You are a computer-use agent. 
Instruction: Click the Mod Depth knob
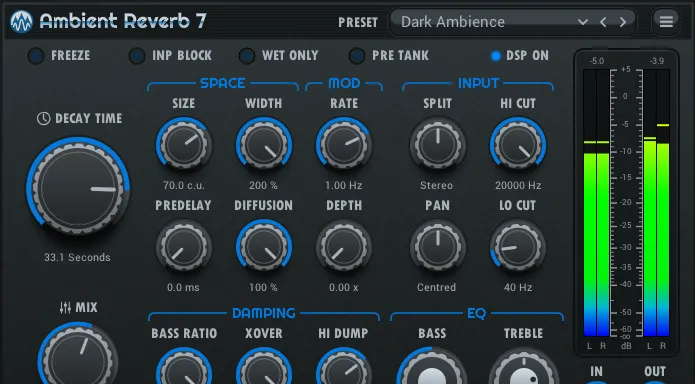coord(344,247)
